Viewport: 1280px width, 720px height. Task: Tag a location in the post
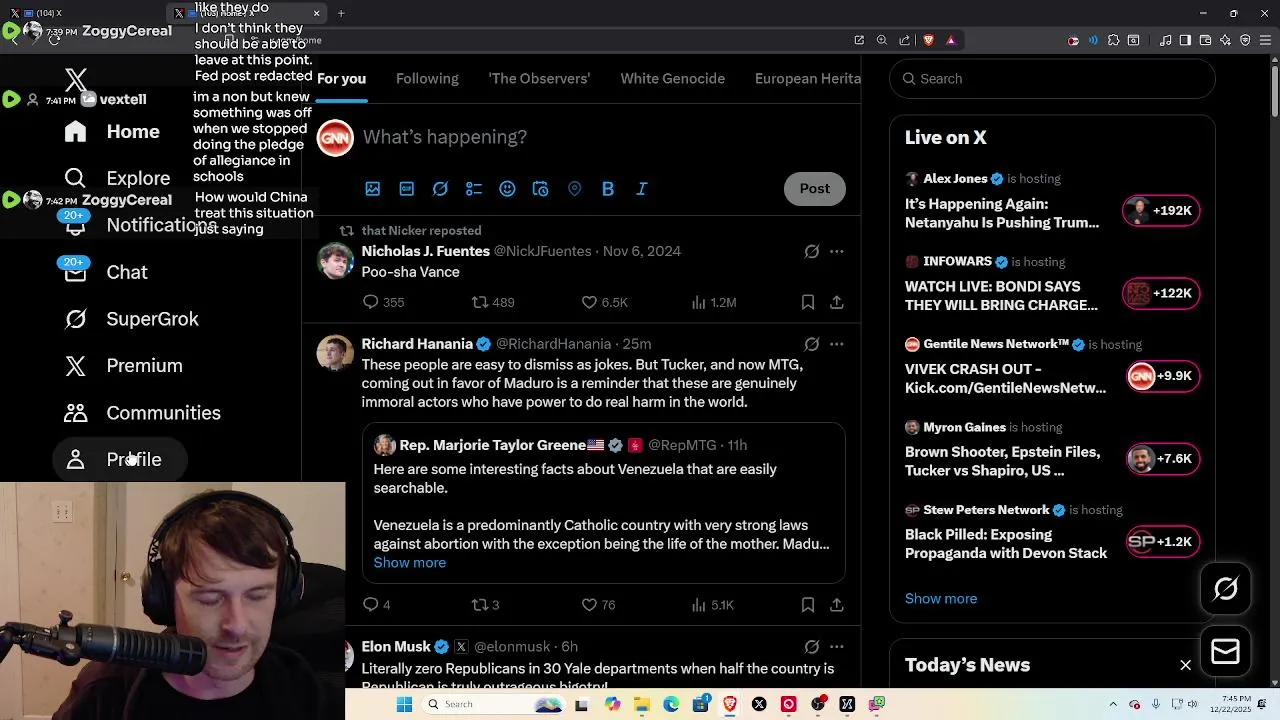coord(574,189)
